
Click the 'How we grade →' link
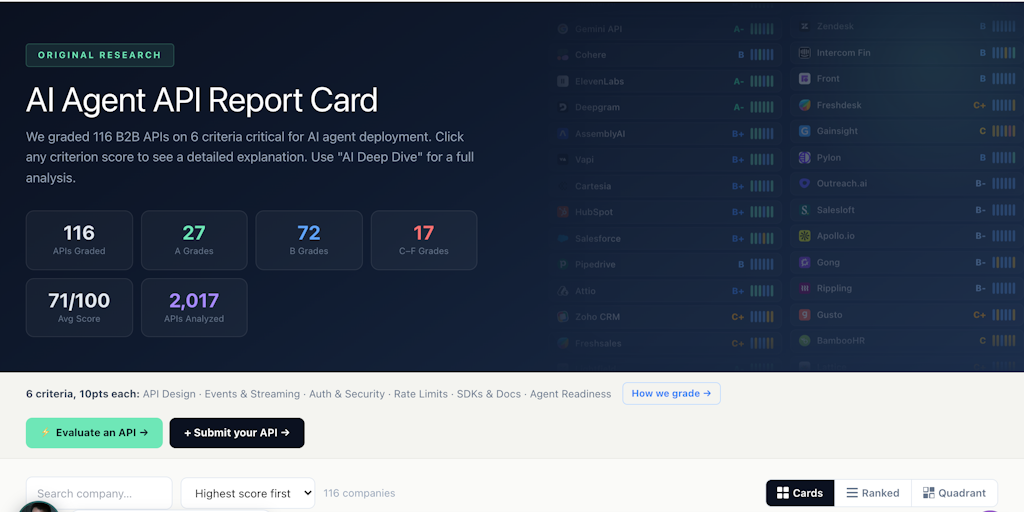pos(671,393)
